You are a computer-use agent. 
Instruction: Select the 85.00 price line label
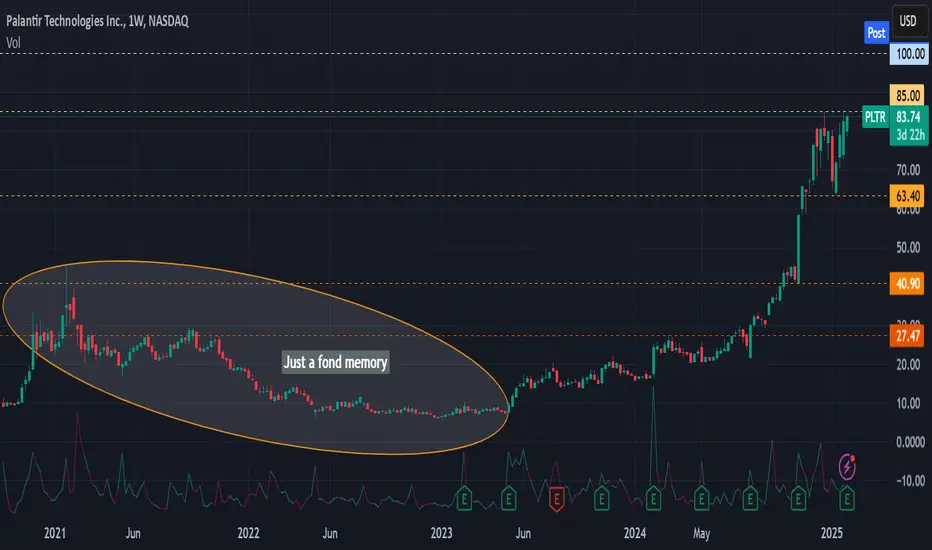tap(908, 95)
